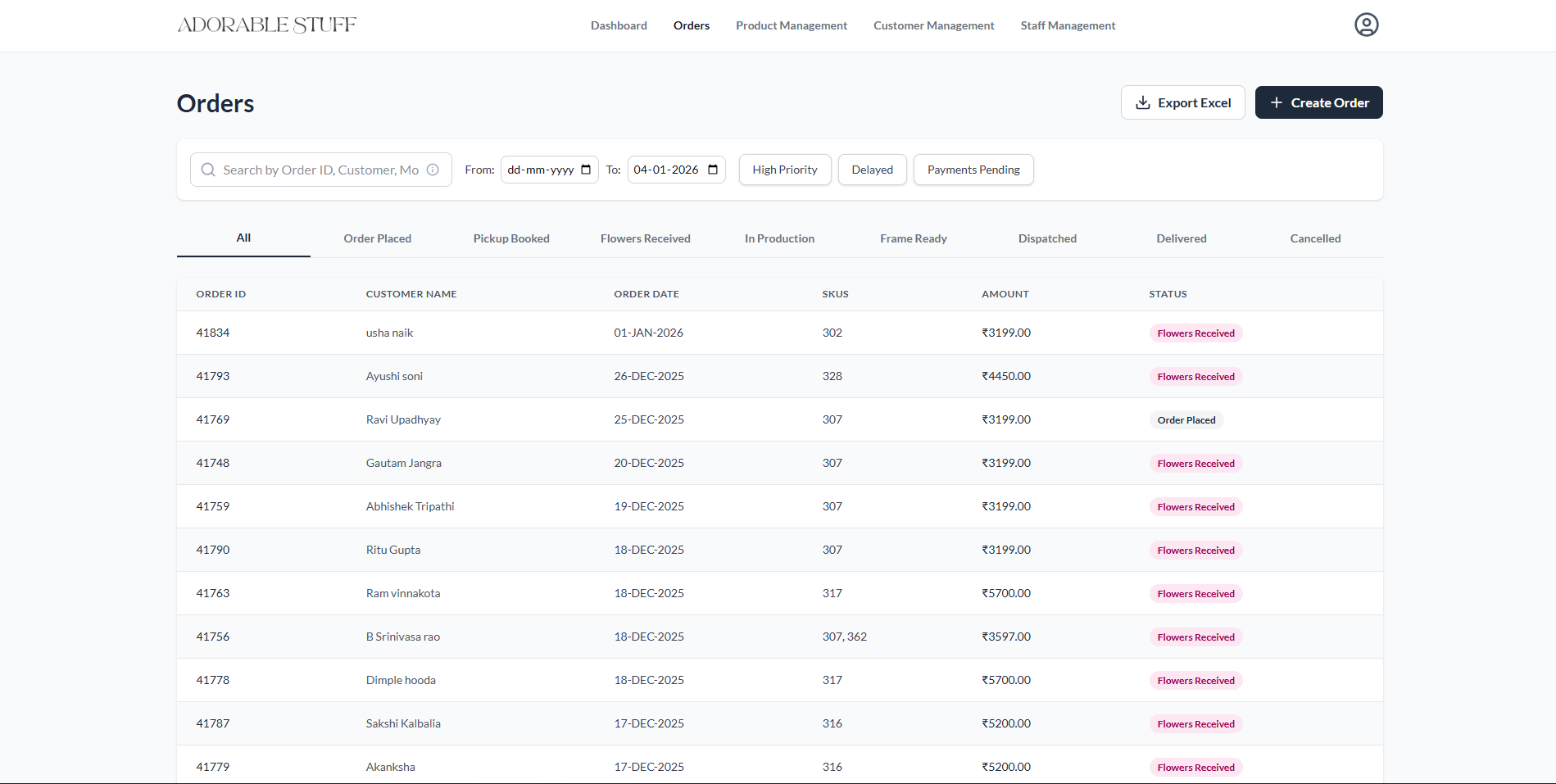1556x784 pixels.
Task: Open the account menu via profile avatar
Action: click(x=1365, y=25)
